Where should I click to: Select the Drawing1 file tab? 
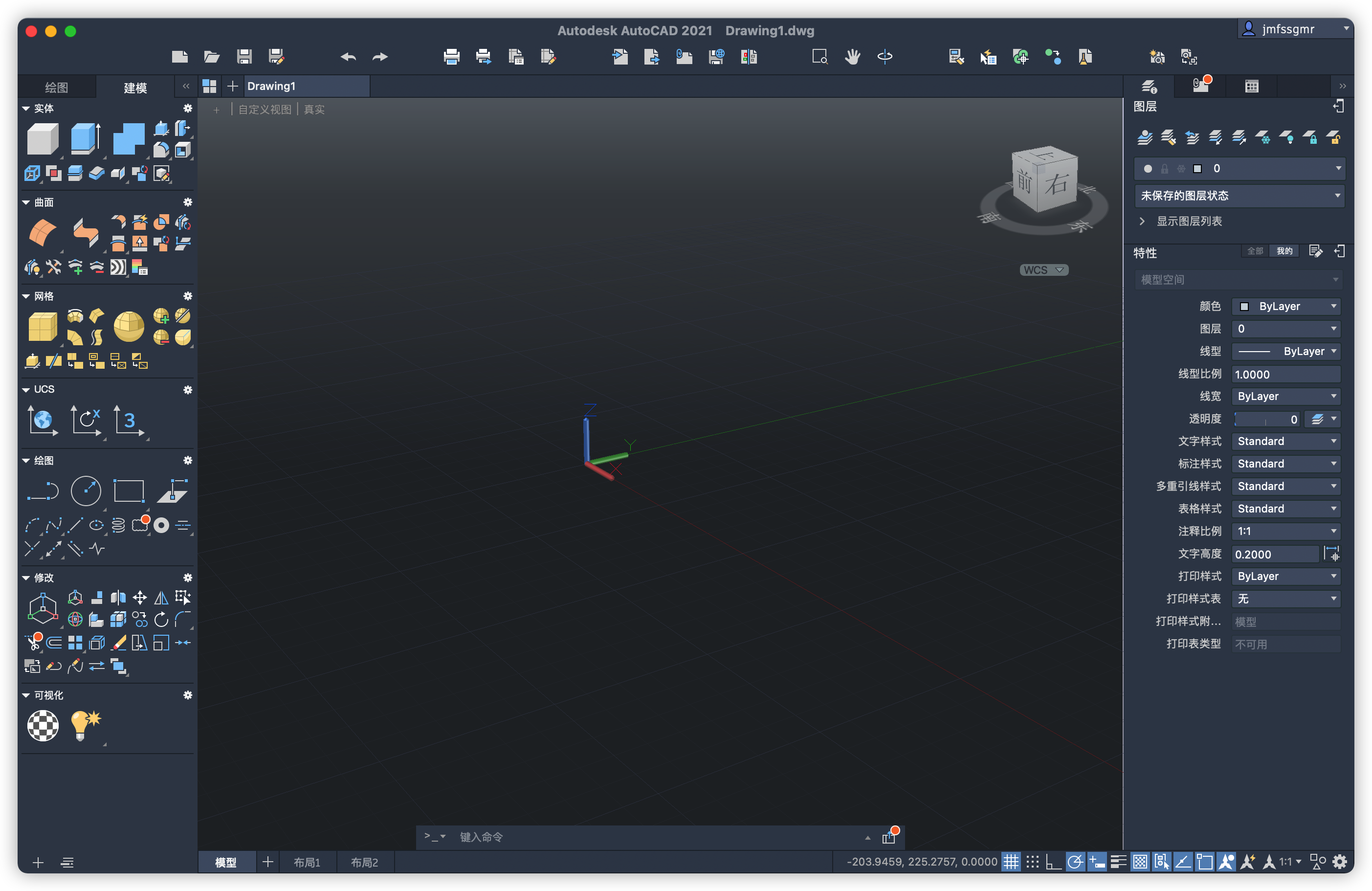pyautogui.click(x=306, y=86)
